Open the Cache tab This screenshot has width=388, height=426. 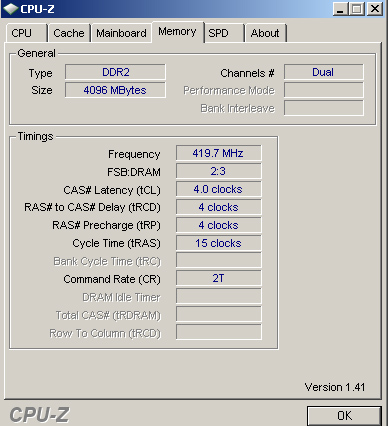click(69, 33)
